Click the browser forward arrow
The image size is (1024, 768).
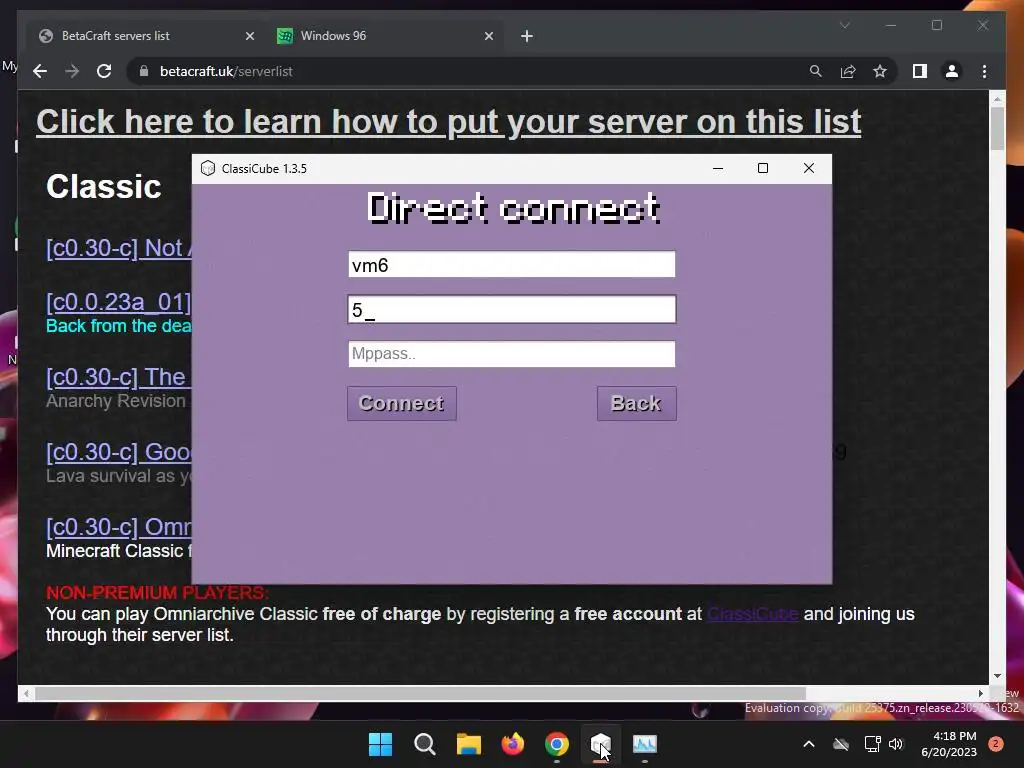pos(72,71)
